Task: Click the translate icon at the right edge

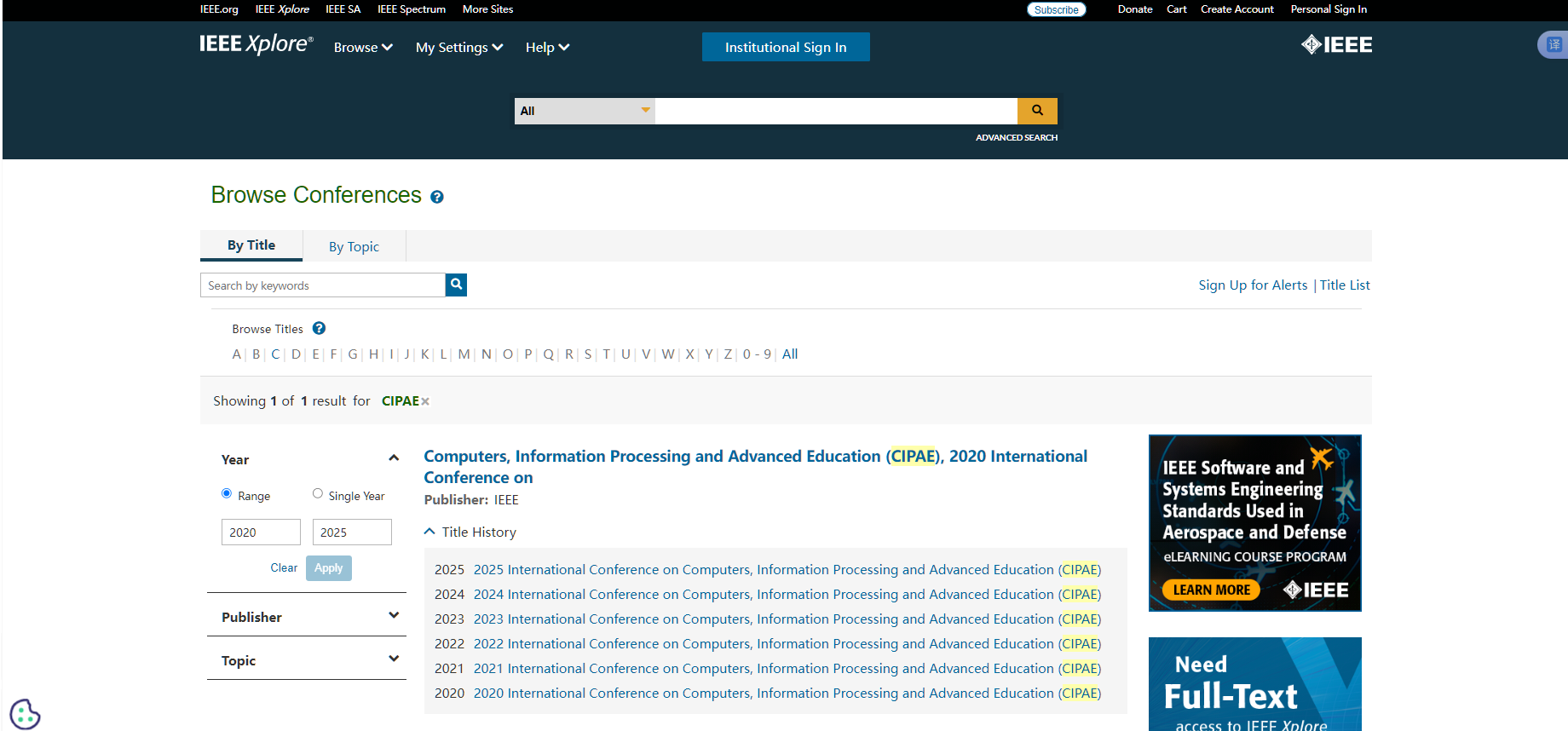Action: 1554,44
